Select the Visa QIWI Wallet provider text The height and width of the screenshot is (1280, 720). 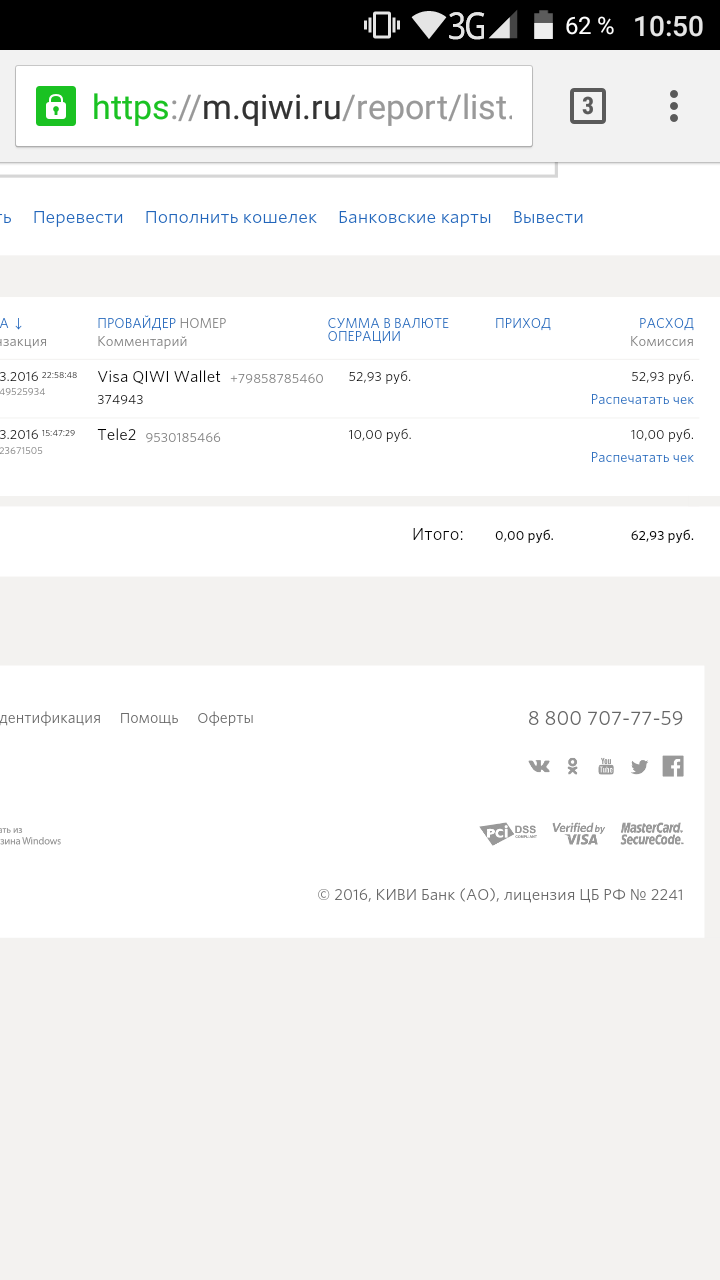click(159, 377)
